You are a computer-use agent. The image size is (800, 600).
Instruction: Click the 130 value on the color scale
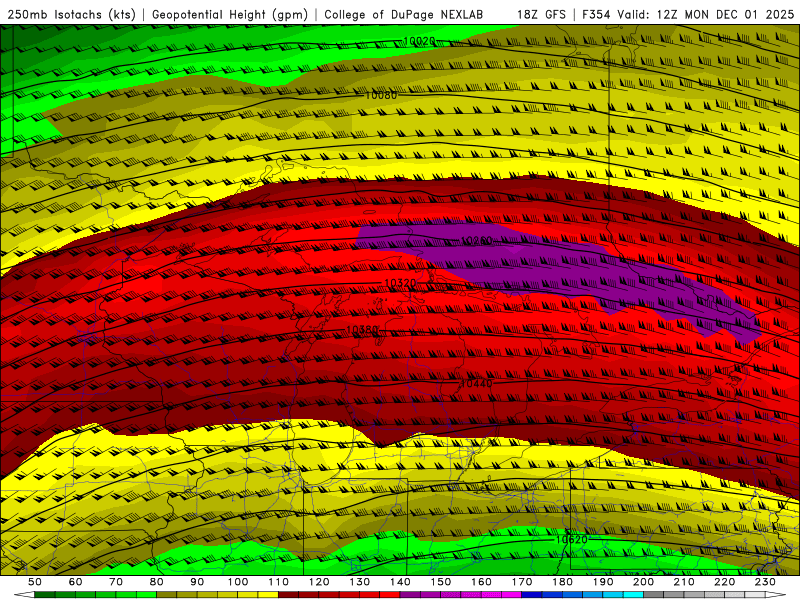tap(359, 582)
